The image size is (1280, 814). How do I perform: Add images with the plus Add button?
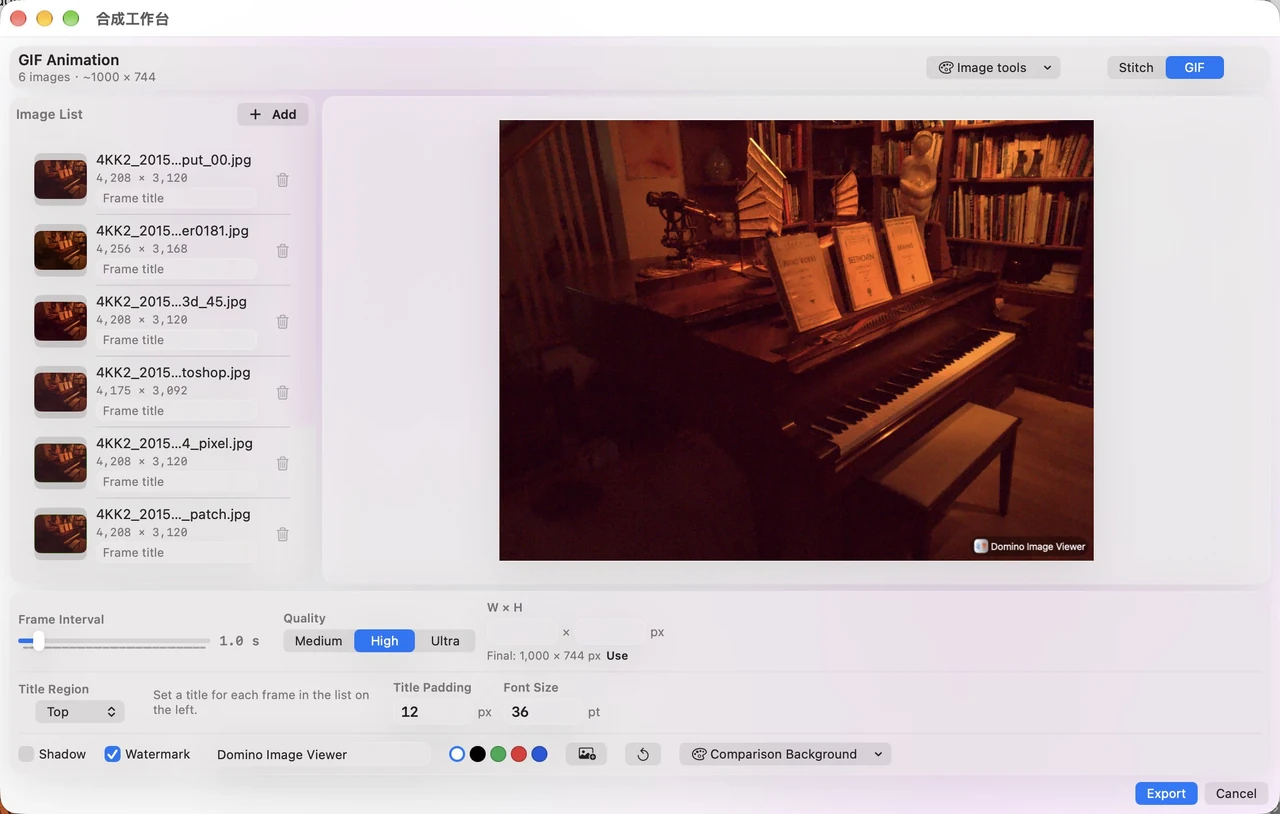(x=273, y=114)
